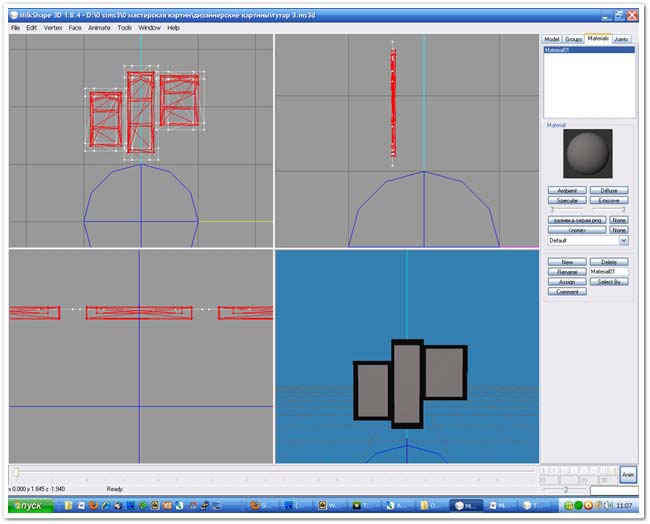Open the Vertex menu

(x=52, y=28)
